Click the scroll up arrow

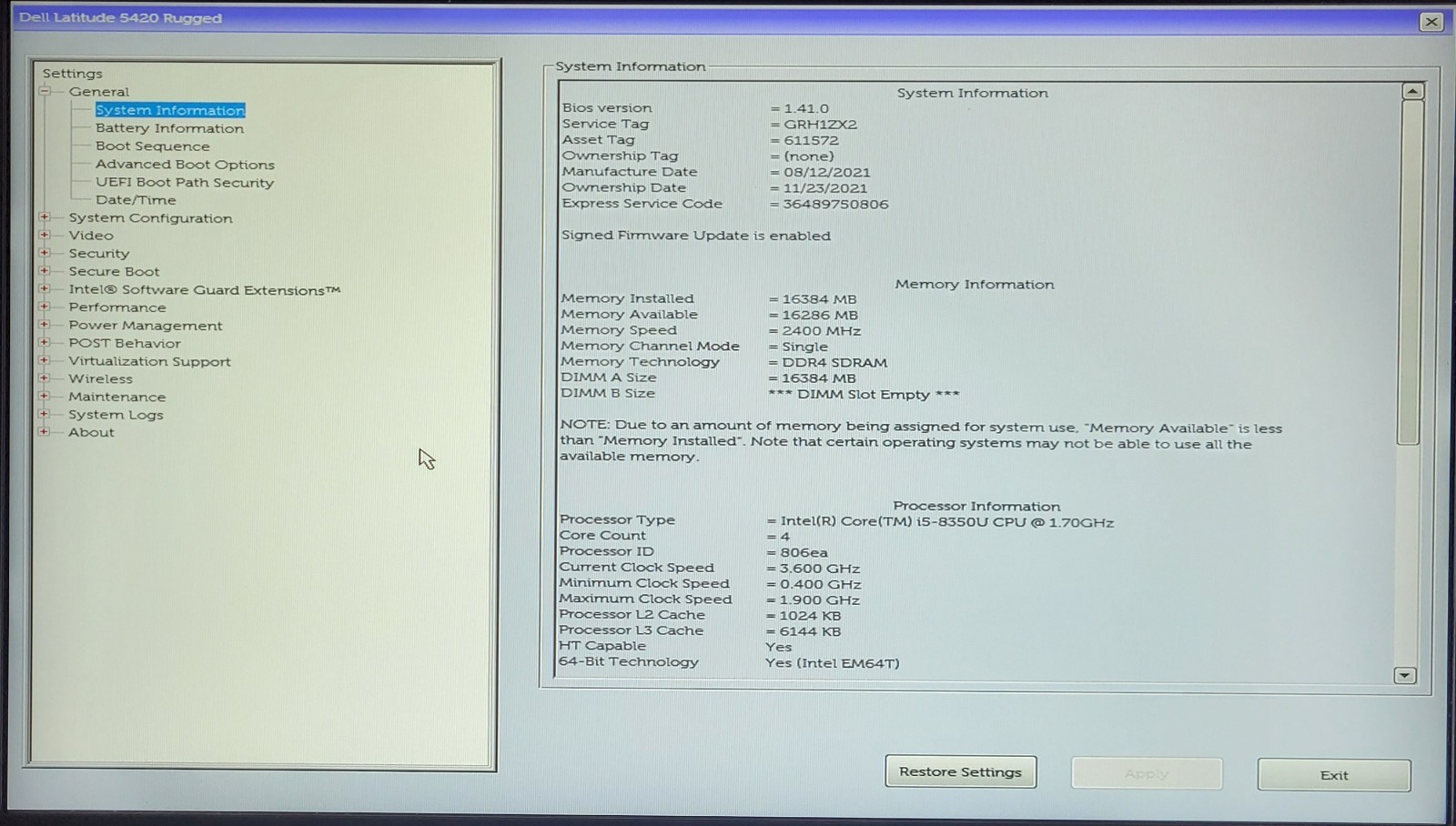click(1412, 91)
